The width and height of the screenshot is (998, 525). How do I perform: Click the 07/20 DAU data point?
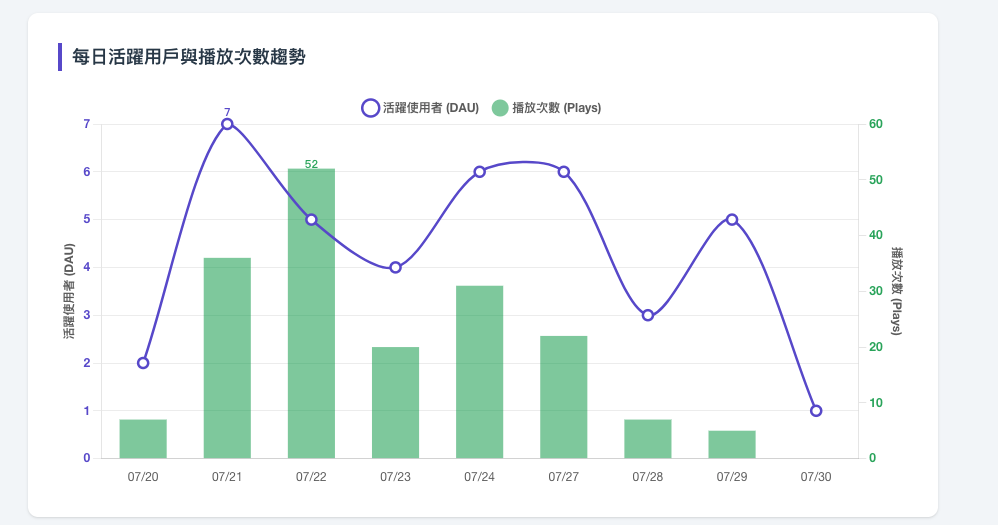[143, 363]
